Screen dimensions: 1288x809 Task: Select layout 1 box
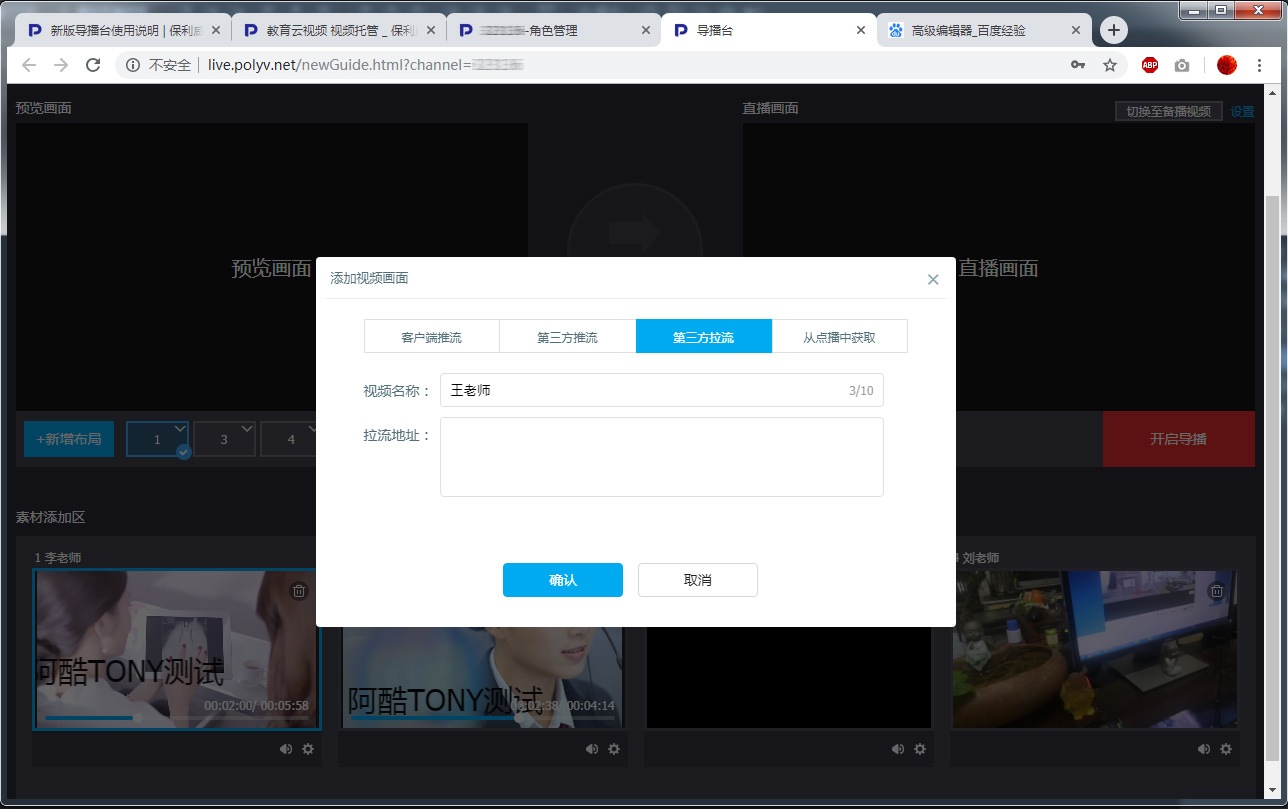coord(157,439)
